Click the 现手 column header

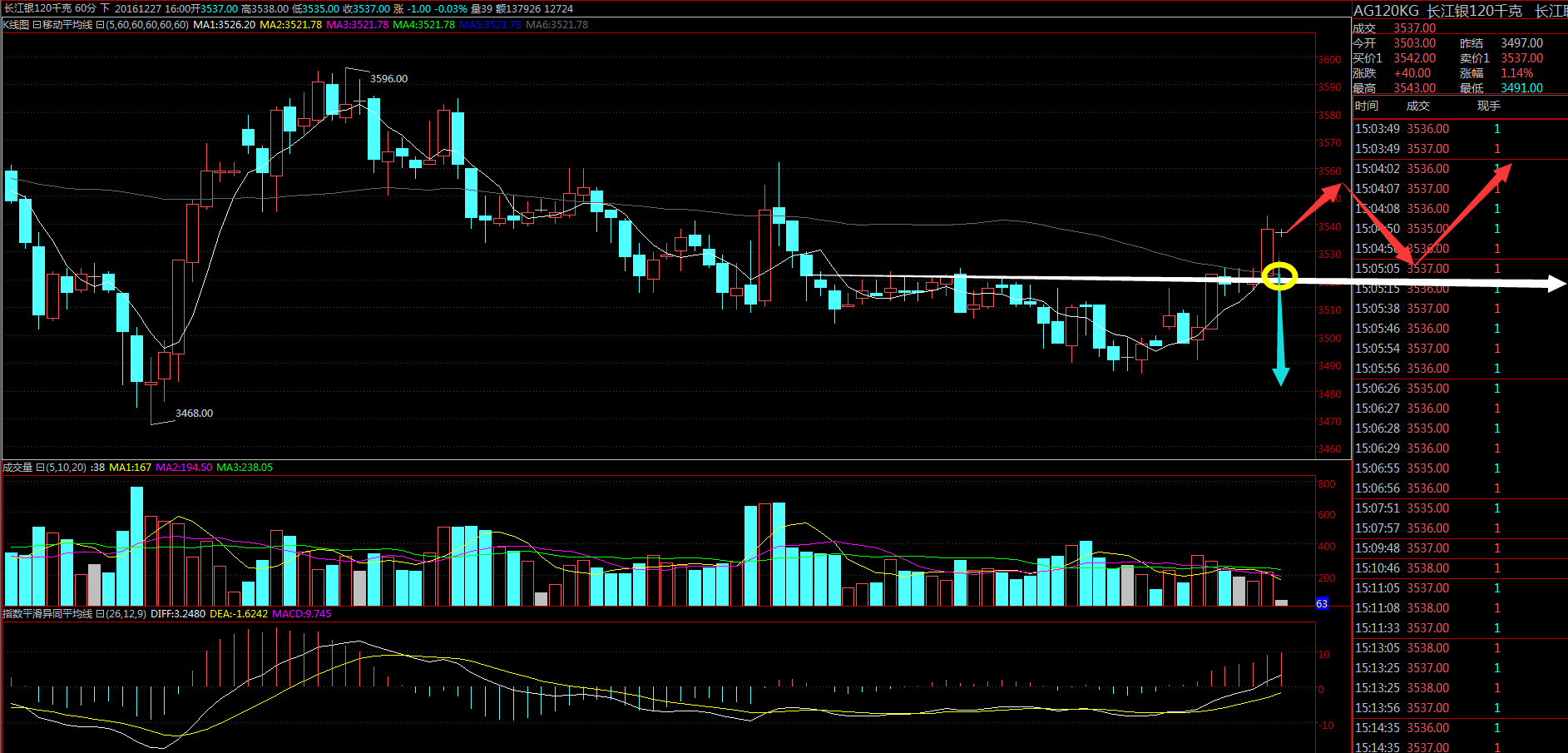pyautogui.click(x=1489, y=106)
